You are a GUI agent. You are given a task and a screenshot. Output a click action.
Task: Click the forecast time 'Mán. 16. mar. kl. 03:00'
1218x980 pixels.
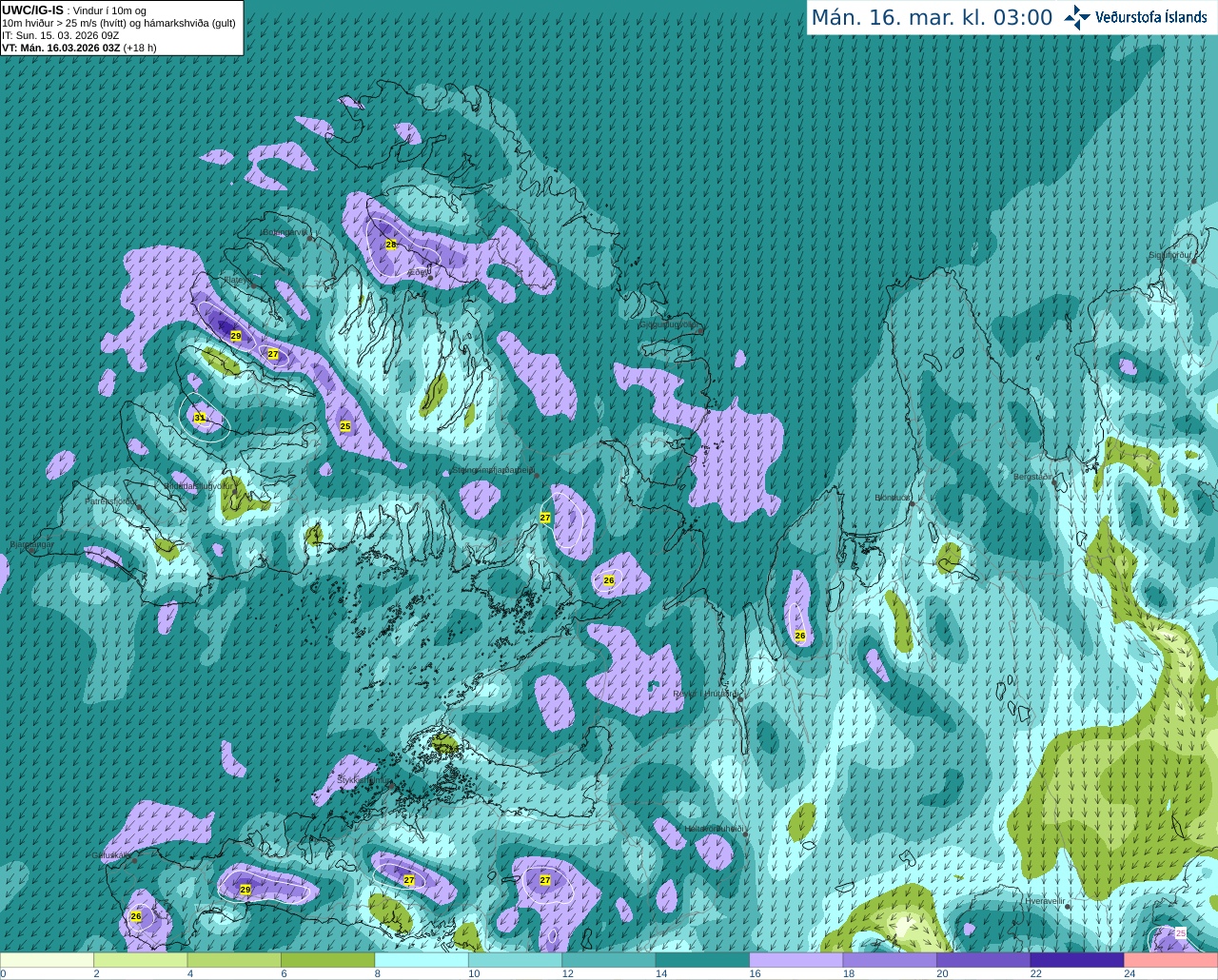pyautogui.click(x=932, y=18)
